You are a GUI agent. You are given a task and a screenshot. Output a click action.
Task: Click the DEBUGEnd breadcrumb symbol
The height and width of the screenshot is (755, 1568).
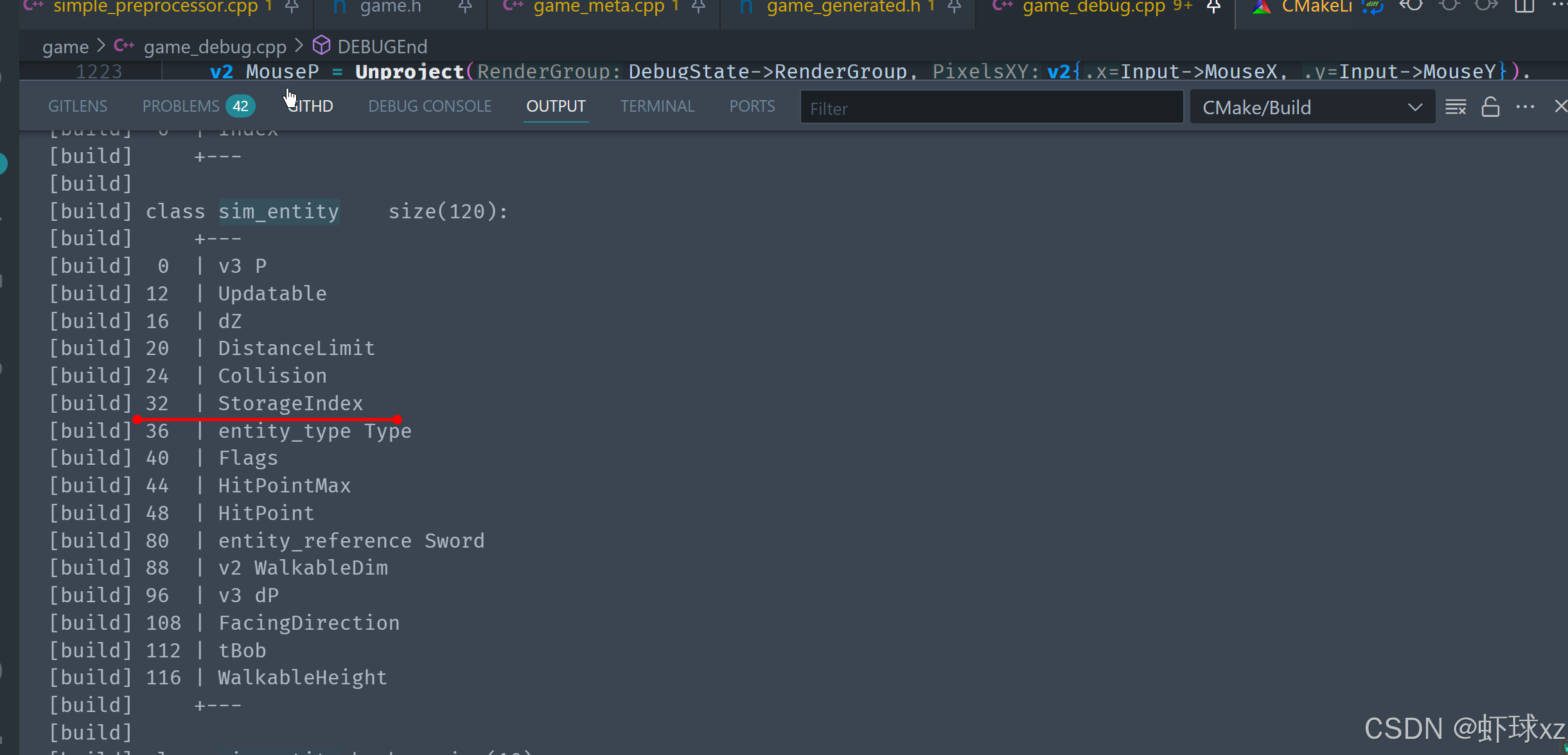[382, 47]
